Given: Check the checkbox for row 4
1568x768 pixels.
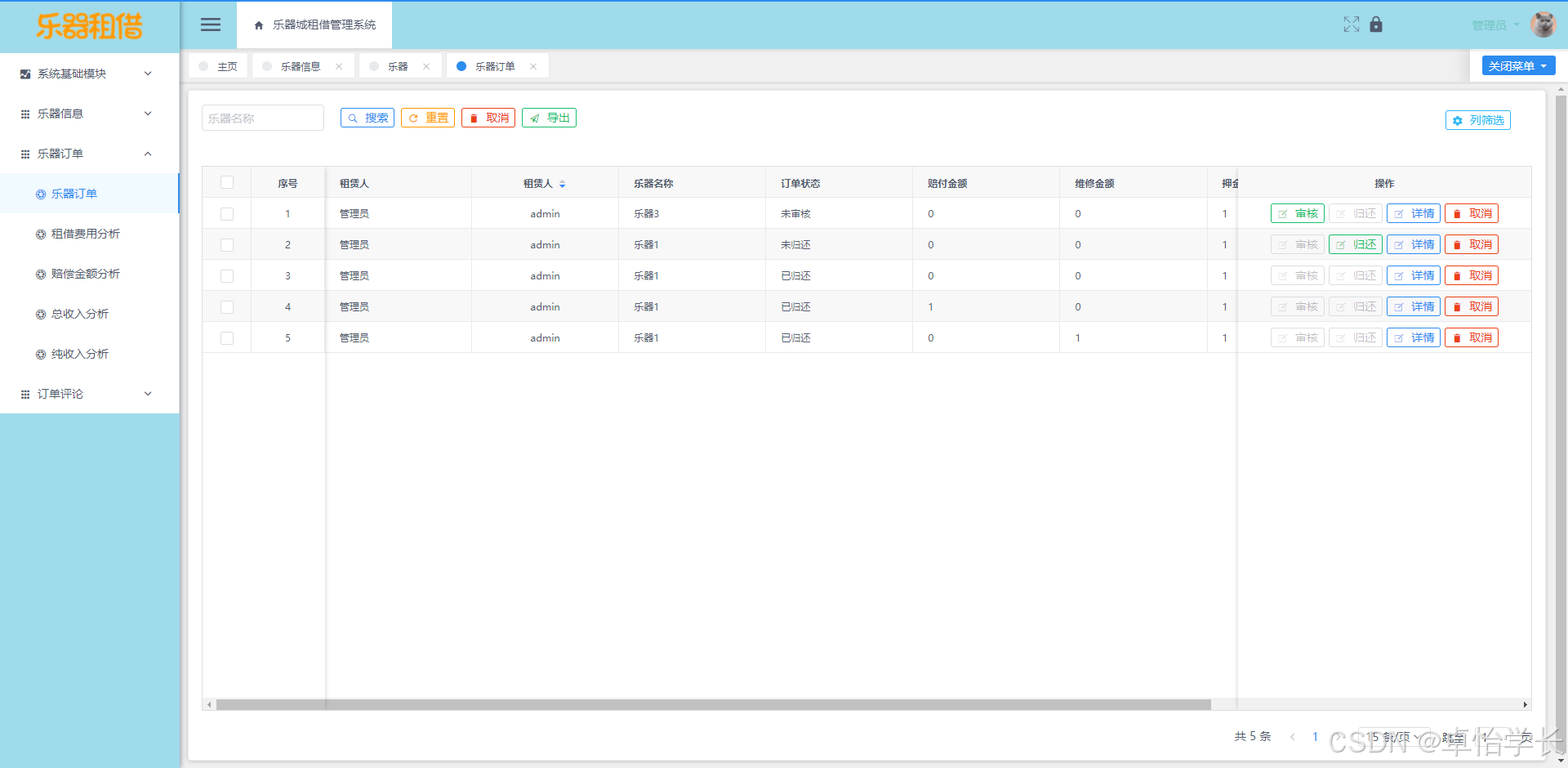Looking at the screenshot, I should (x=227, y=307).
